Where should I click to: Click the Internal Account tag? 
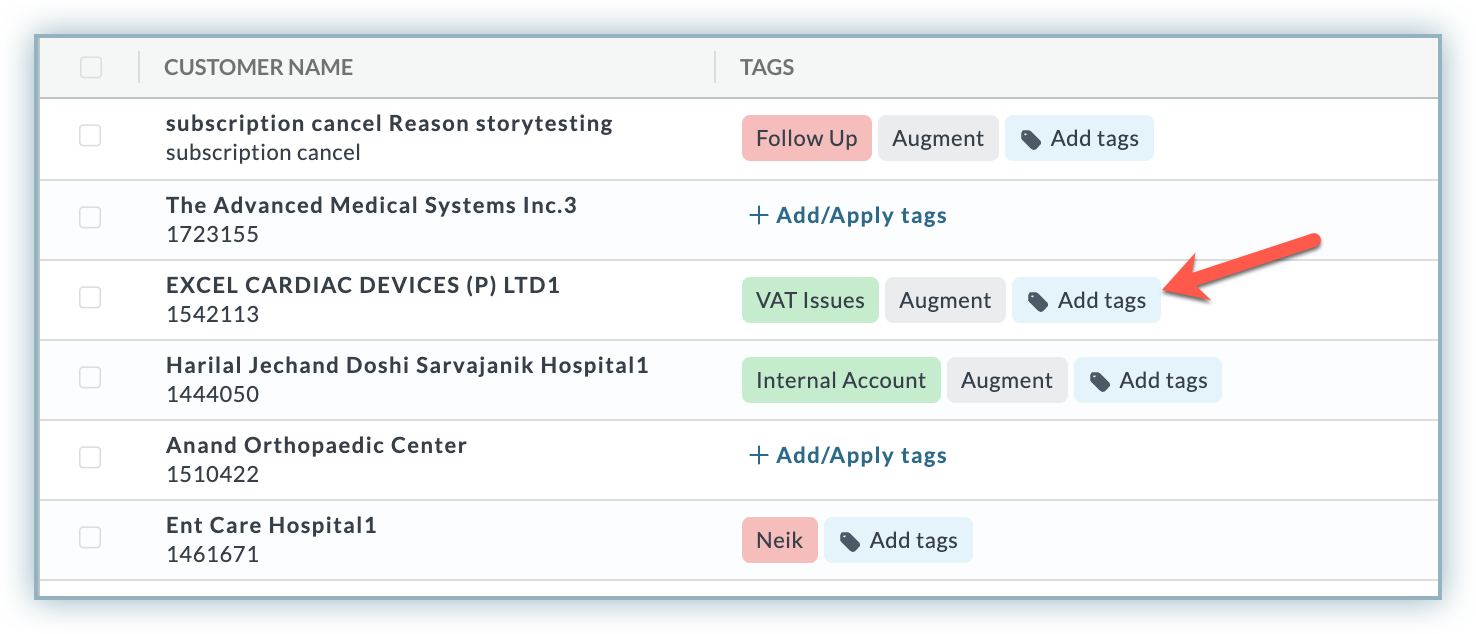click(x=841, y=380)
